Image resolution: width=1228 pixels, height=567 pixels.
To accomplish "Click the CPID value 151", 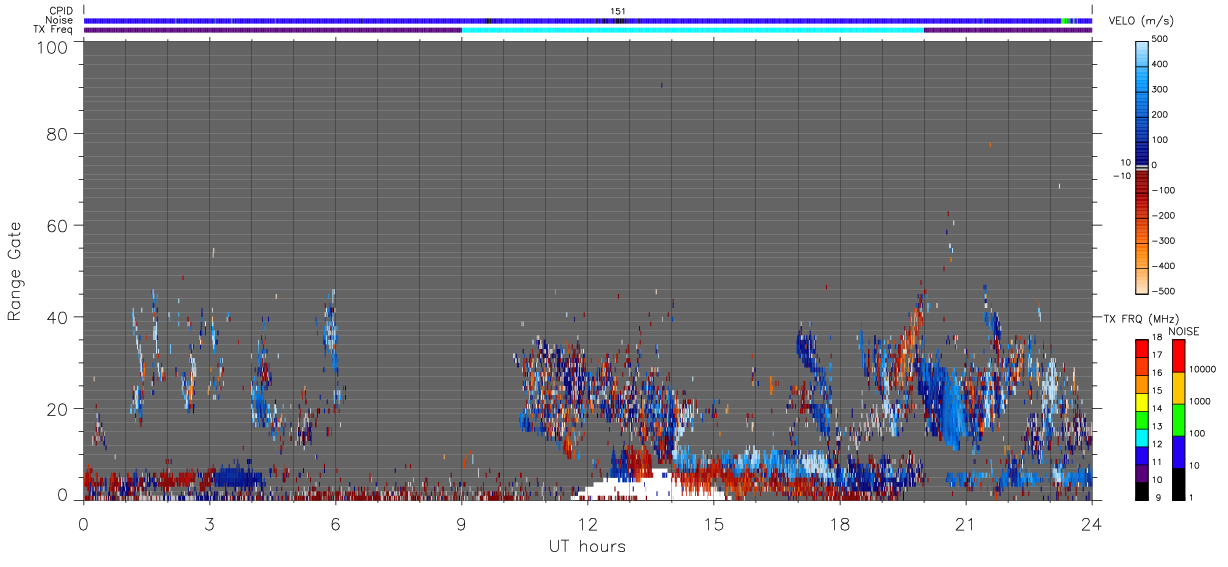I will pyautogui.click(x=618, y=11).
